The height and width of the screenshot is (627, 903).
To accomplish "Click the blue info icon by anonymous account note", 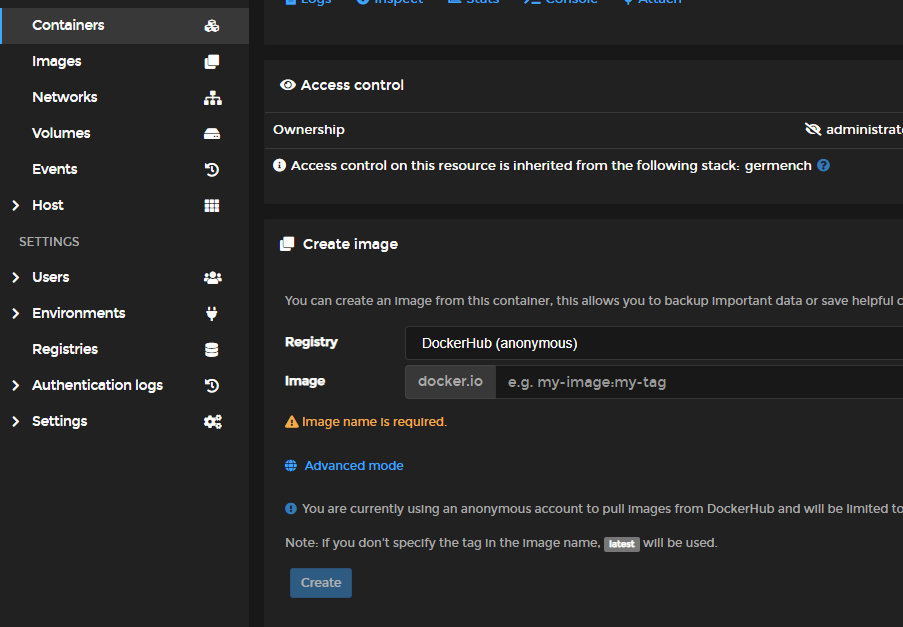I will point(291,509).
